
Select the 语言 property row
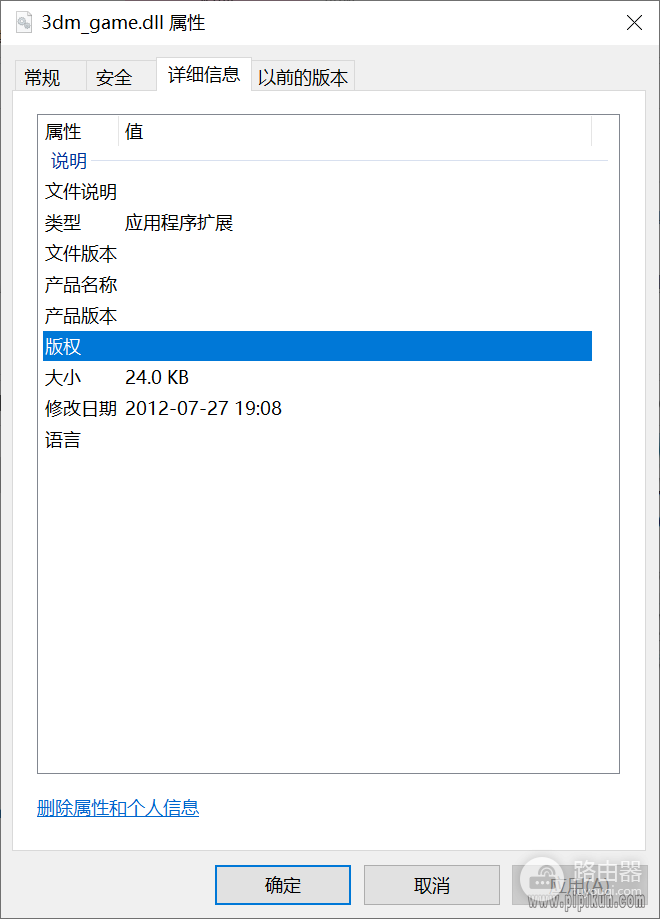point(63,440)
